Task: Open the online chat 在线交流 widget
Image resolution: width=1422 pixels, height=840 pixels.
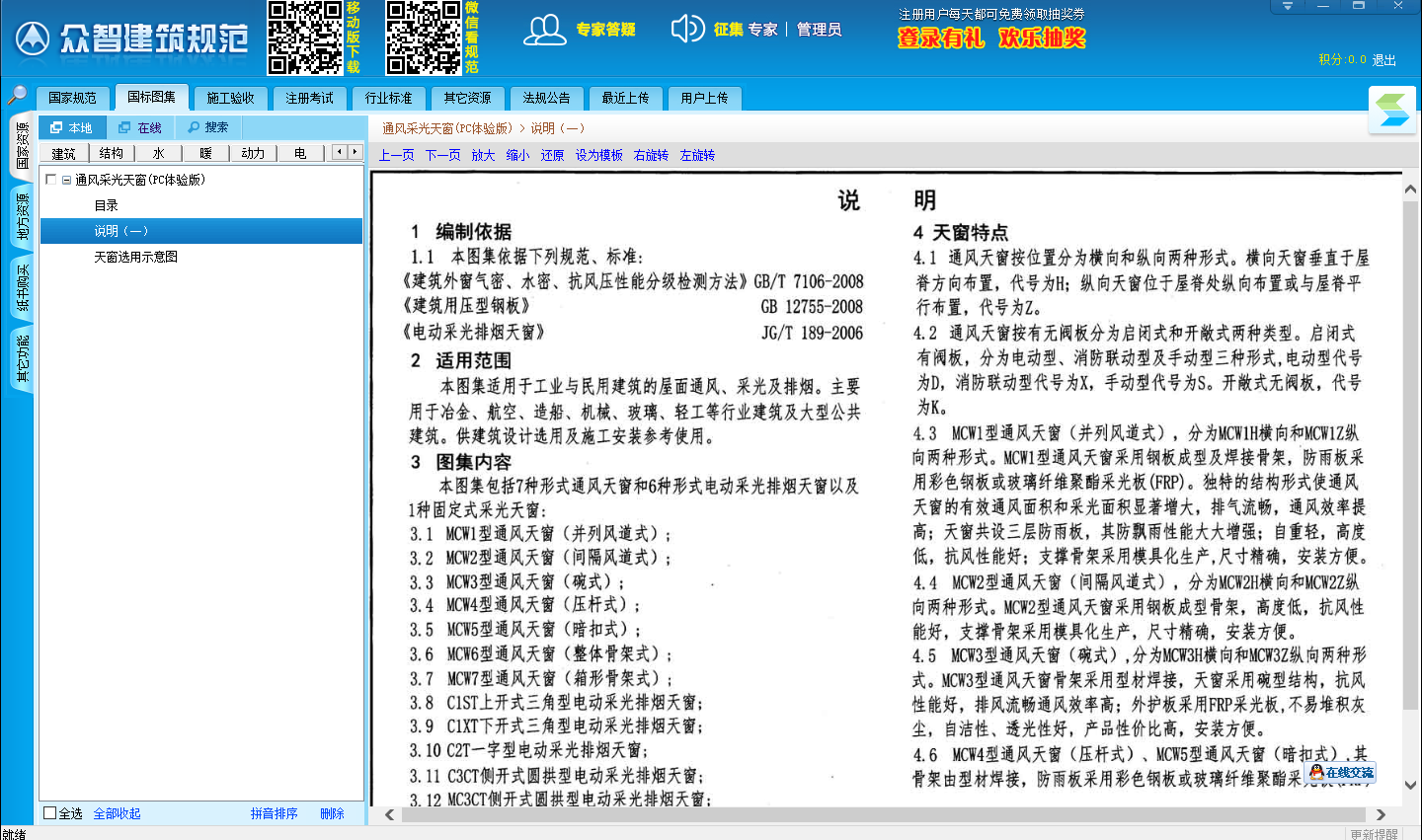Action: 1340,773
